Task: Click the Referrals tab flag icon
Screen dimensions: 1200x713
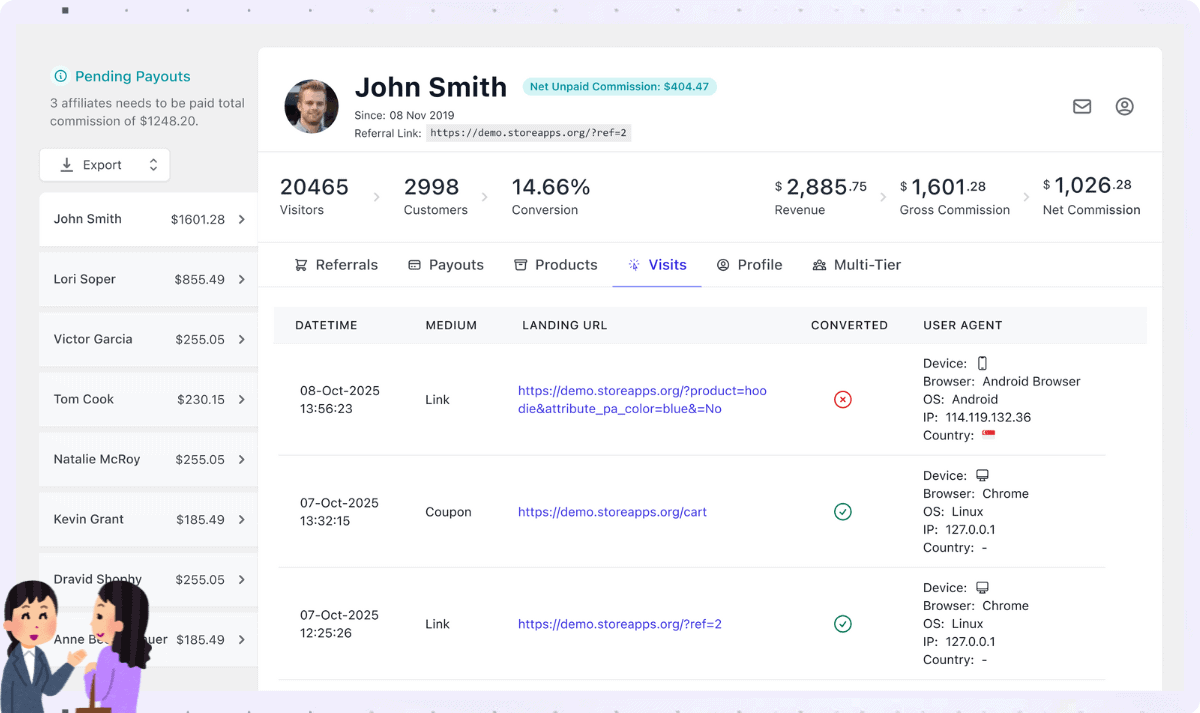Action: point(300,264)
